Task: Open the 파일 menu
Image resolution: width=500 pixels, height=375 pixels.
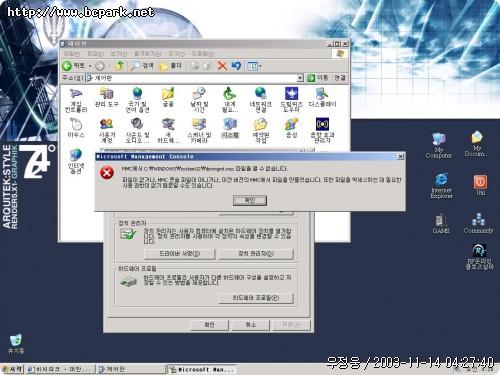Action: click(72, 53)
